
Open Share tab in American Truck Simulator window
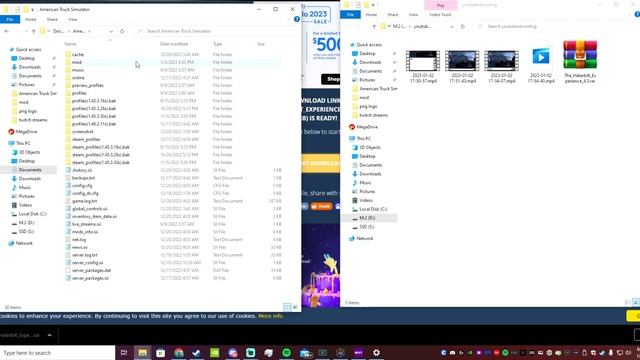point(52,19)
